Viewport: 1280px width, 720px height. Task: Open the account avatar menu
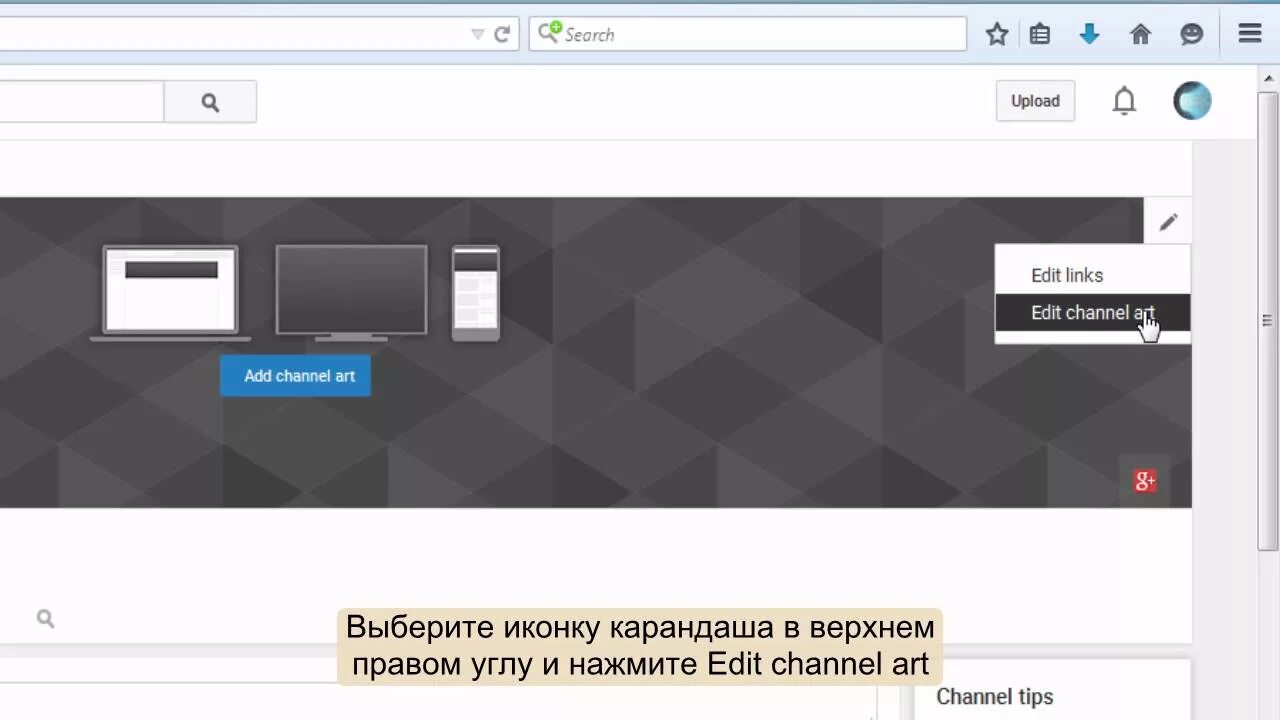pos(1192,101)
